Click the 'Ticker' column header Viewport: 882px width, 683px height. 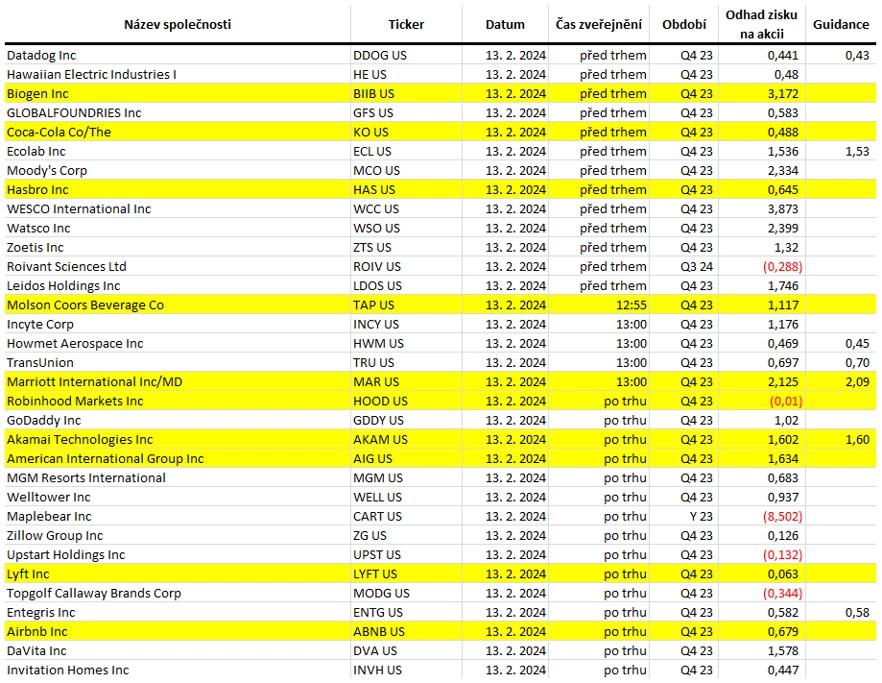pyautogui.click(x=406, y=24)
